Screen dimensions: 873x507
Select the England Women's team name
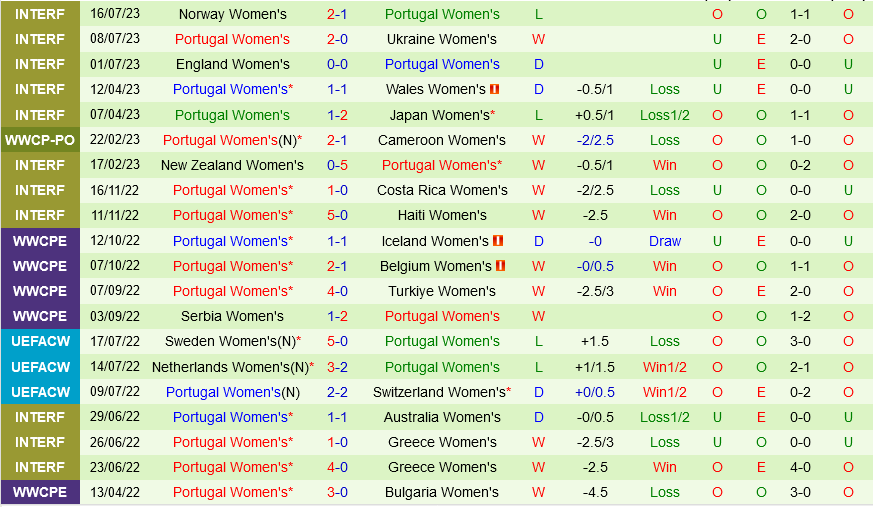tap(232, 64)
